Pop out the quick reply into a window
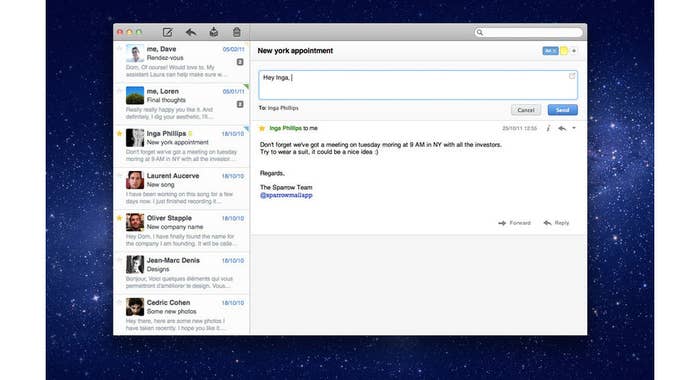The image size is (700, 380). (x=572, y=76)
